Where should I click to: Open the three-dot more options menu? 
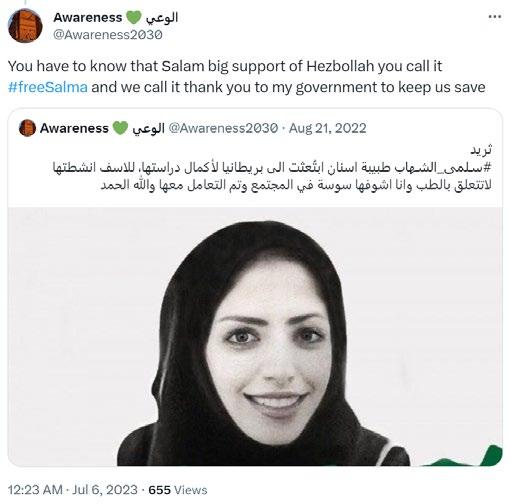pos(494,17)
